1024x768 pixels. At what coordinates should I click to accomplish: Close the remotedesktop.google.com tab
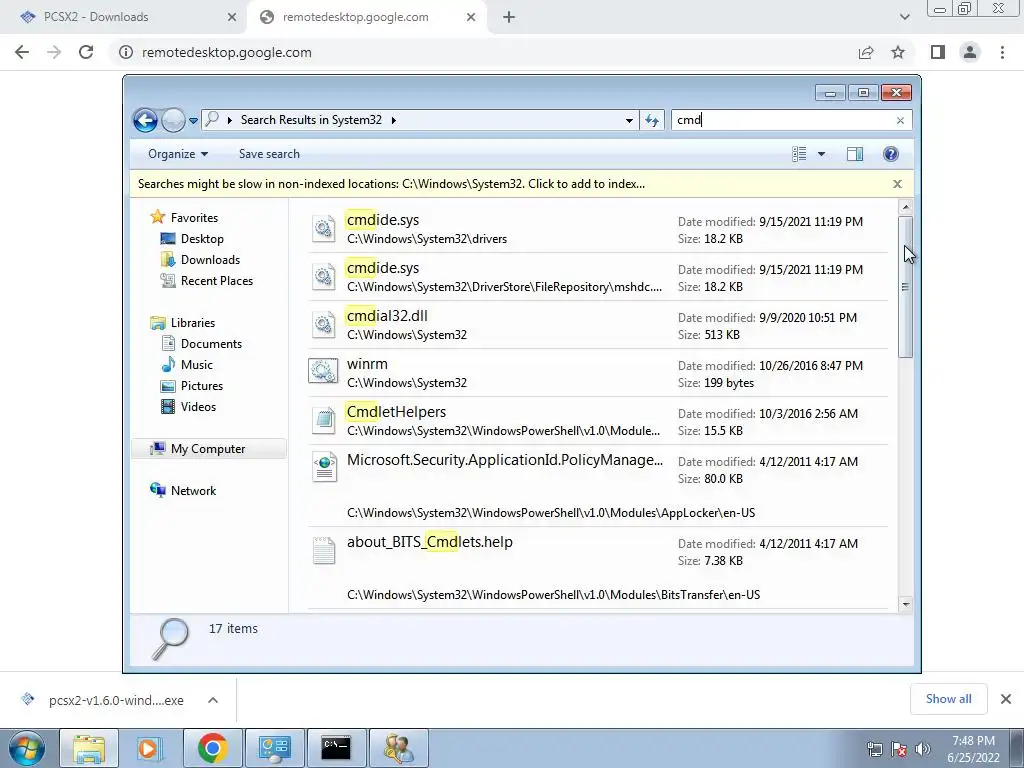click(471, 17)
